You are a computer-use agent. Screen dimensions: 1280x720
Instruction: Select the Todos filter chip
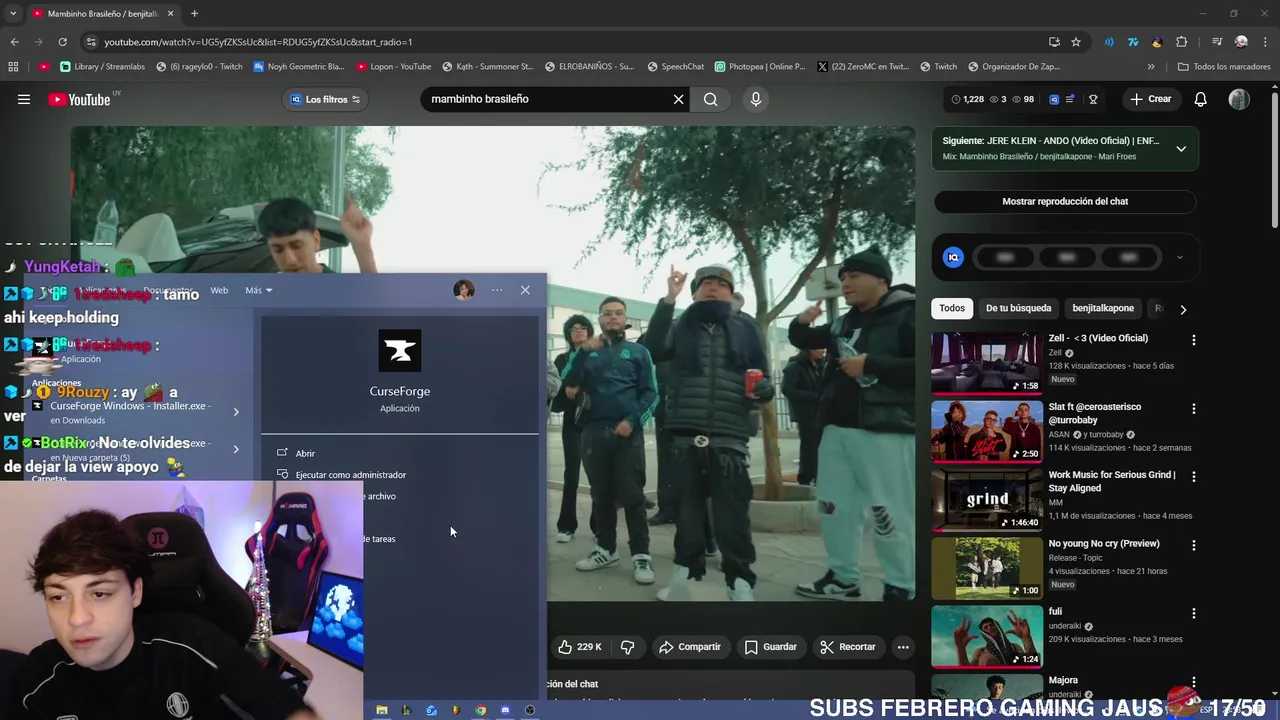click(x=952, y=308)
